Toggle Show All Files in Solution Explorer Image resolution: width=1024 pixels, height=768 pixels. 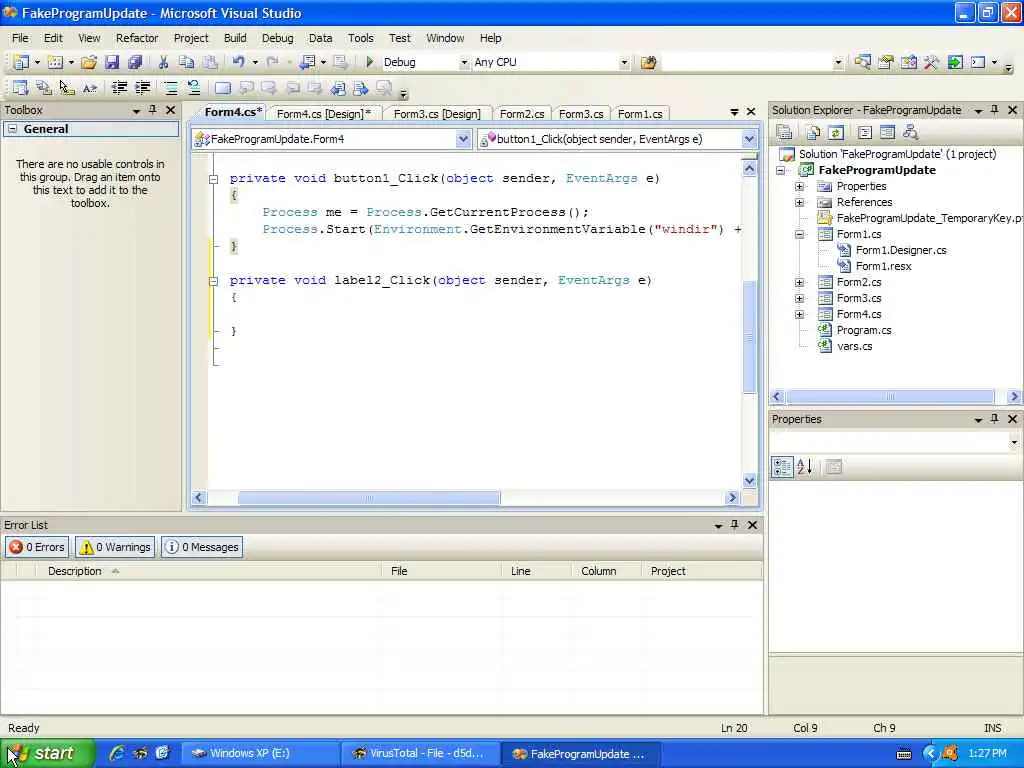coord(813,133)
